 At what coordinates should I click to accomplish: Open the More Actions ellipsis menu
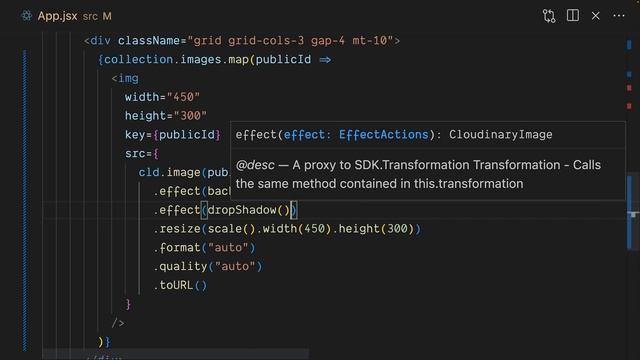tap(619, 16)
